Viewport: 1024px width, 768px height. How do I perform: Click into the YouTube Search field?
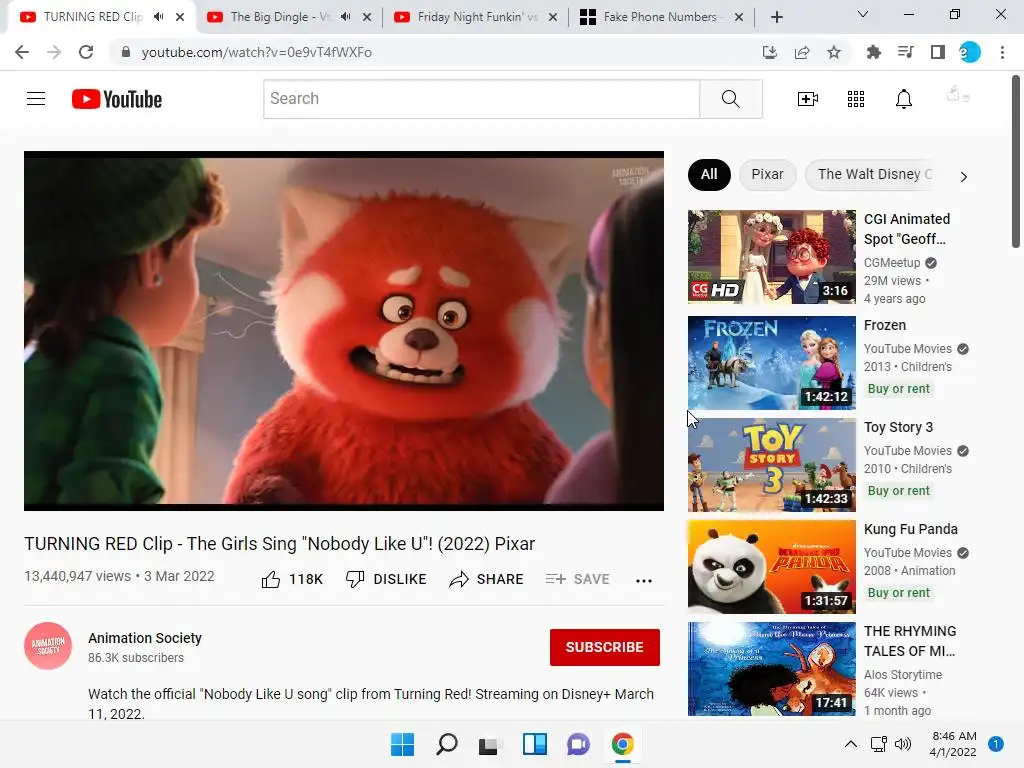click(481, 99)
